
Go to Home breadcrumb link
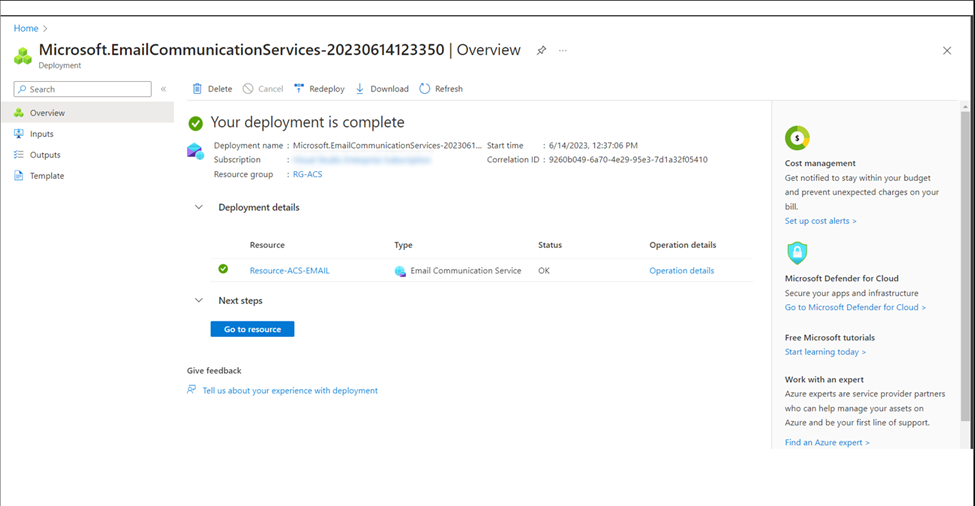pos(25,28)
